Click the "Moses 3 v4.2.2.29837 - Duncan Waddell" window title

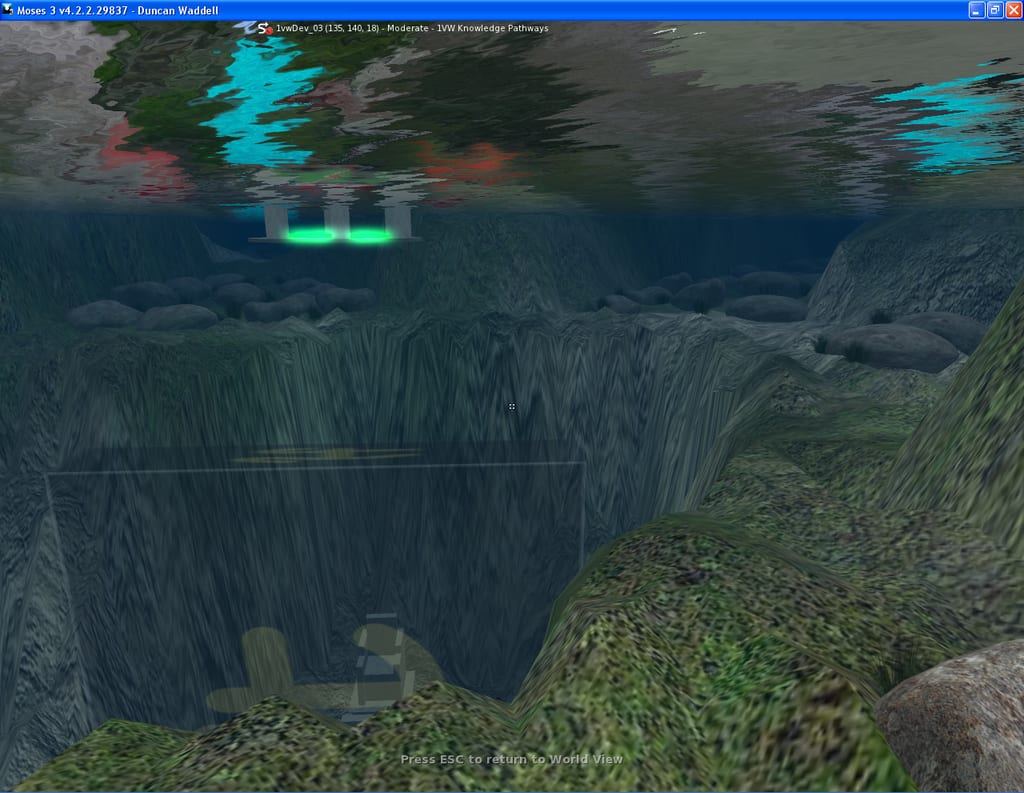(x=118, y=10)
